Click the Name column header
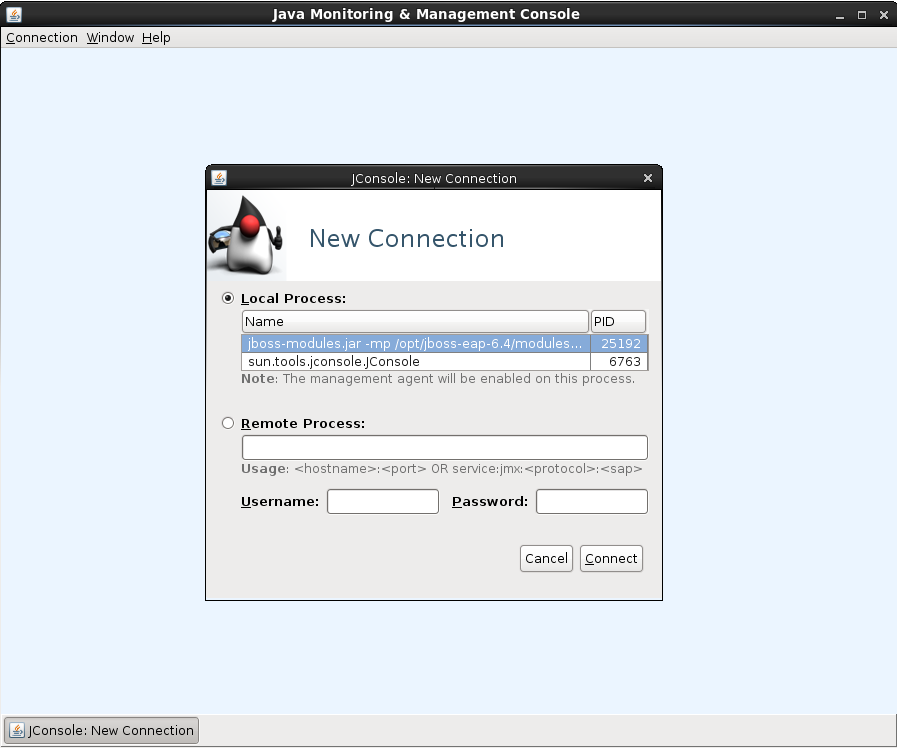Screen dimensions: 897x748 [415, 321]
